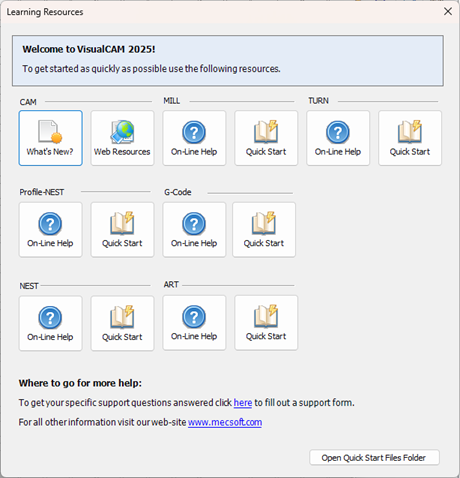Open What's New in CAM section
Image resolution: width=460 pixels, height=478 pixels.
(x=51, y=138)
